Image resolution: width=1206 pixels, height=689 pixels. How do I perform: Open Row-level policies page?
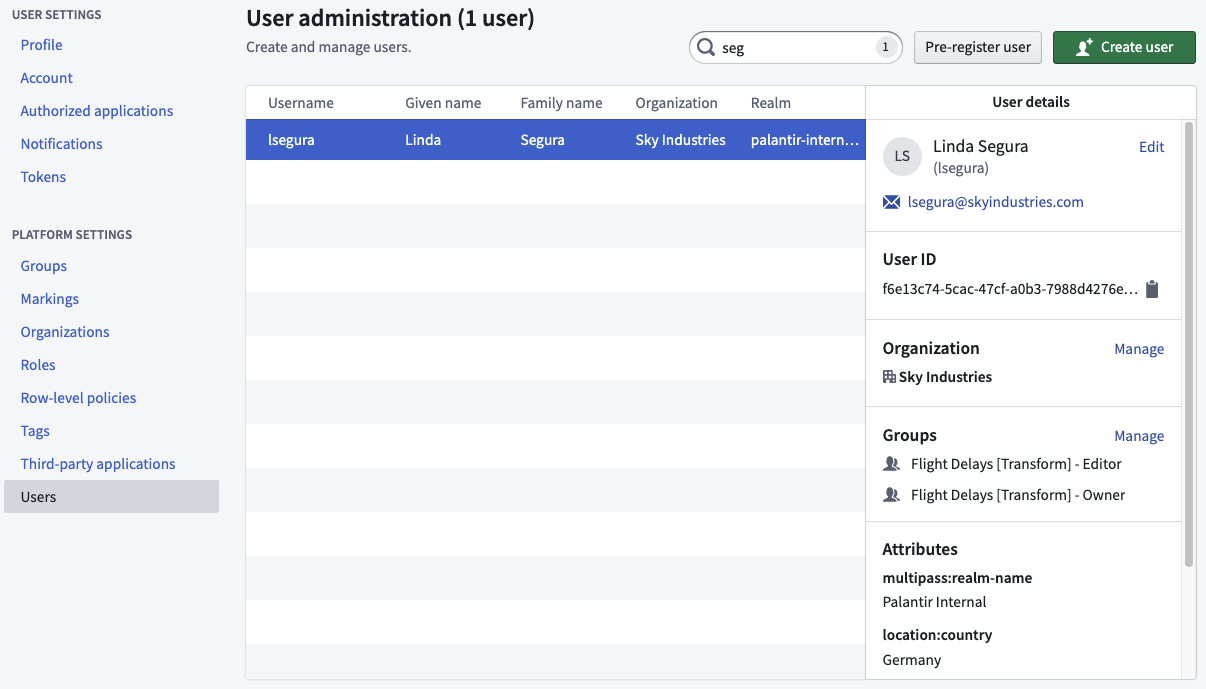tap(78, 398)
